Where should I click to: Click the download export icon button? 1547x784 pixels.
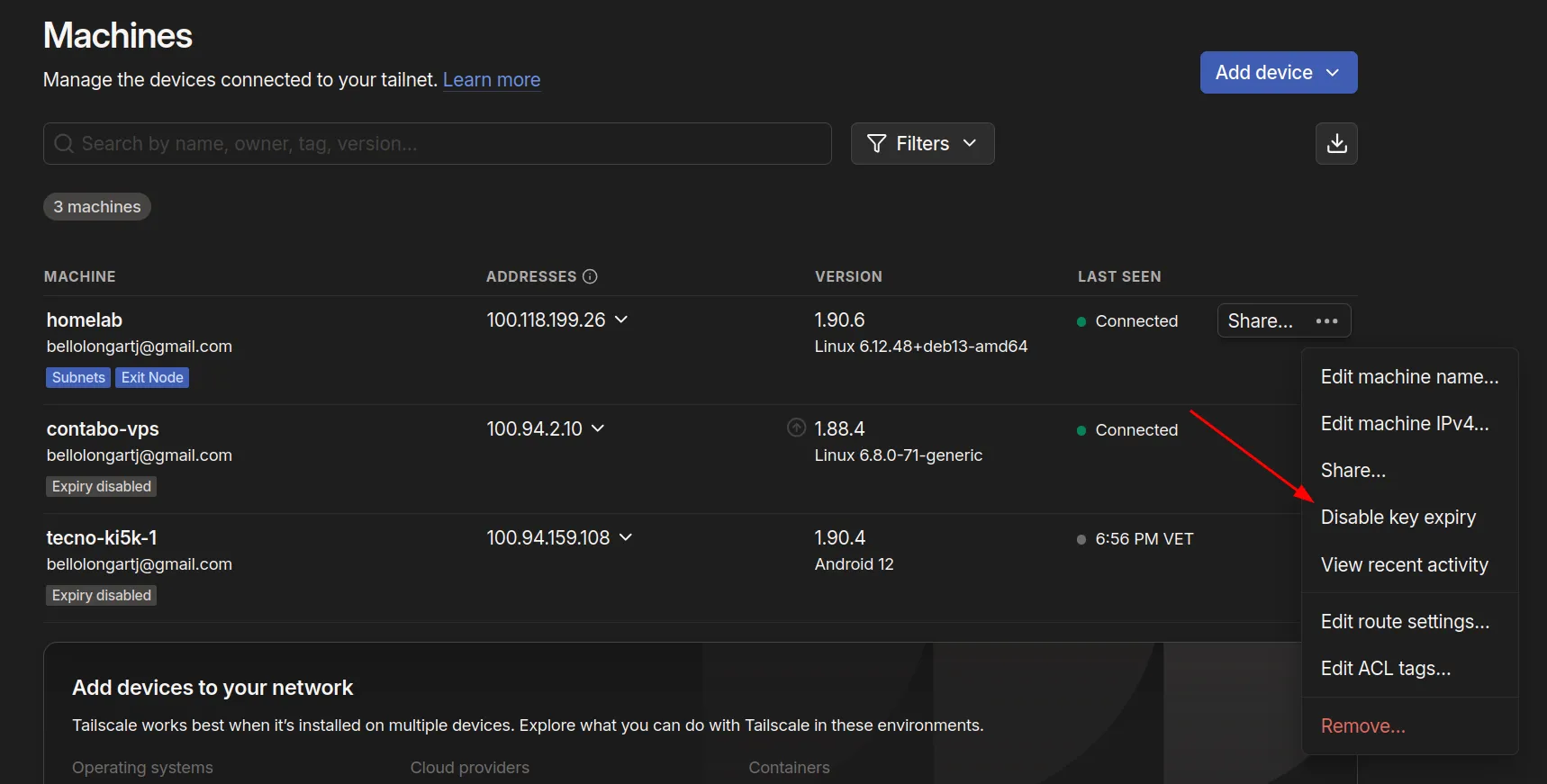coord(1336,144)
